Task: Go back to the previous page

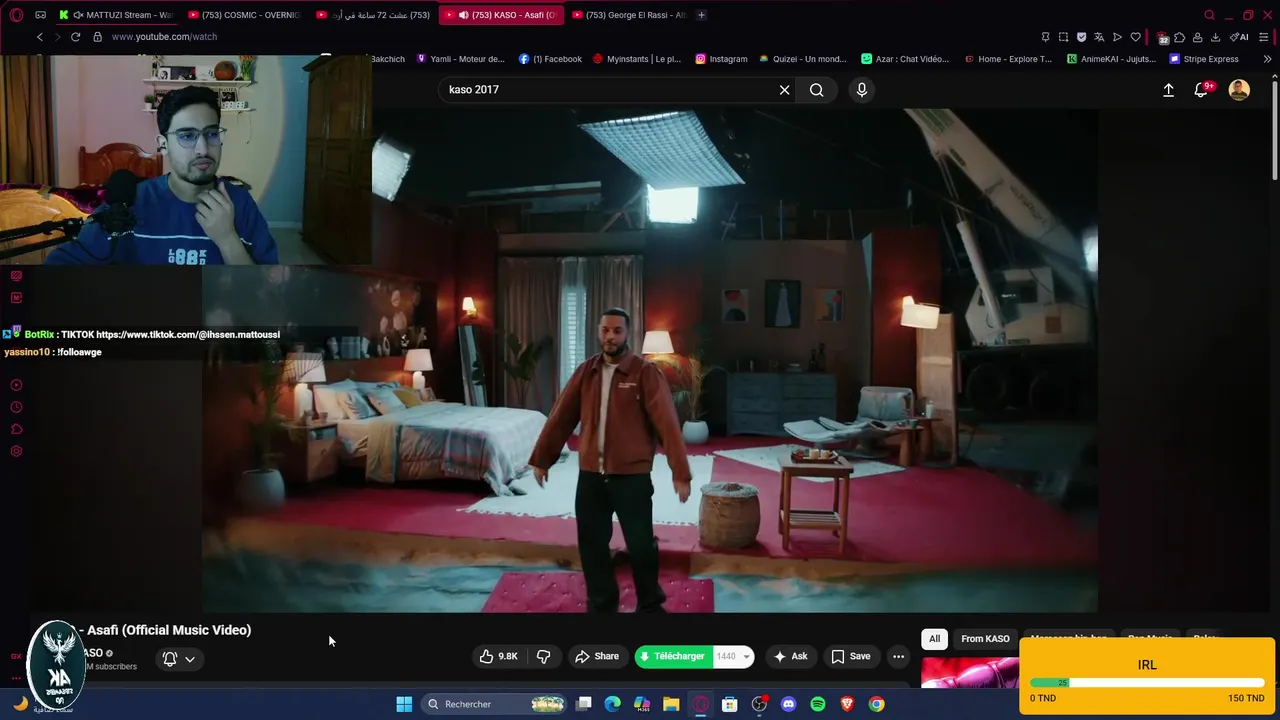Action: [x=39, y=37]
